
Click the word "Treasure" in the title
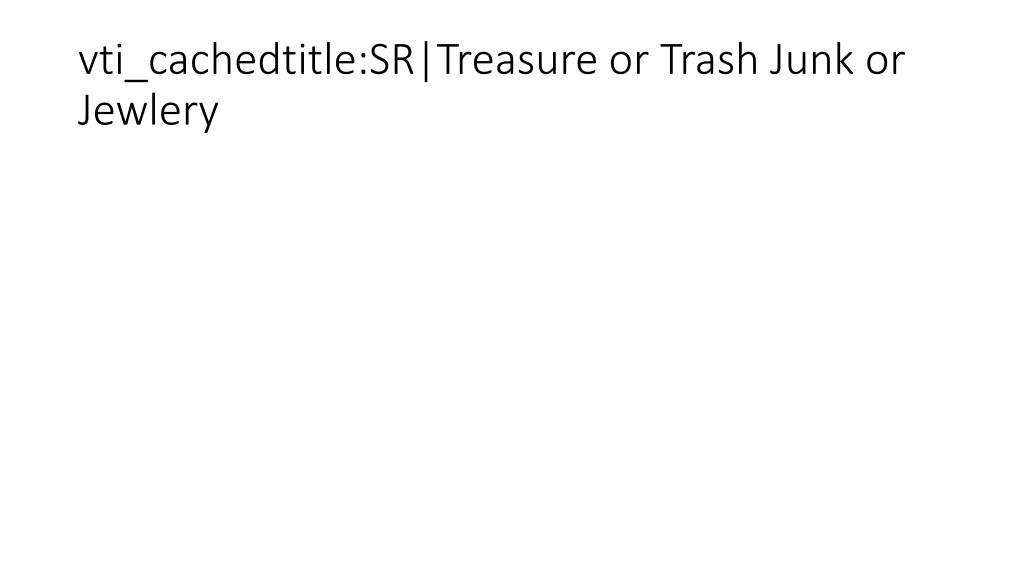pyautogui.click(x=517, y=60)
